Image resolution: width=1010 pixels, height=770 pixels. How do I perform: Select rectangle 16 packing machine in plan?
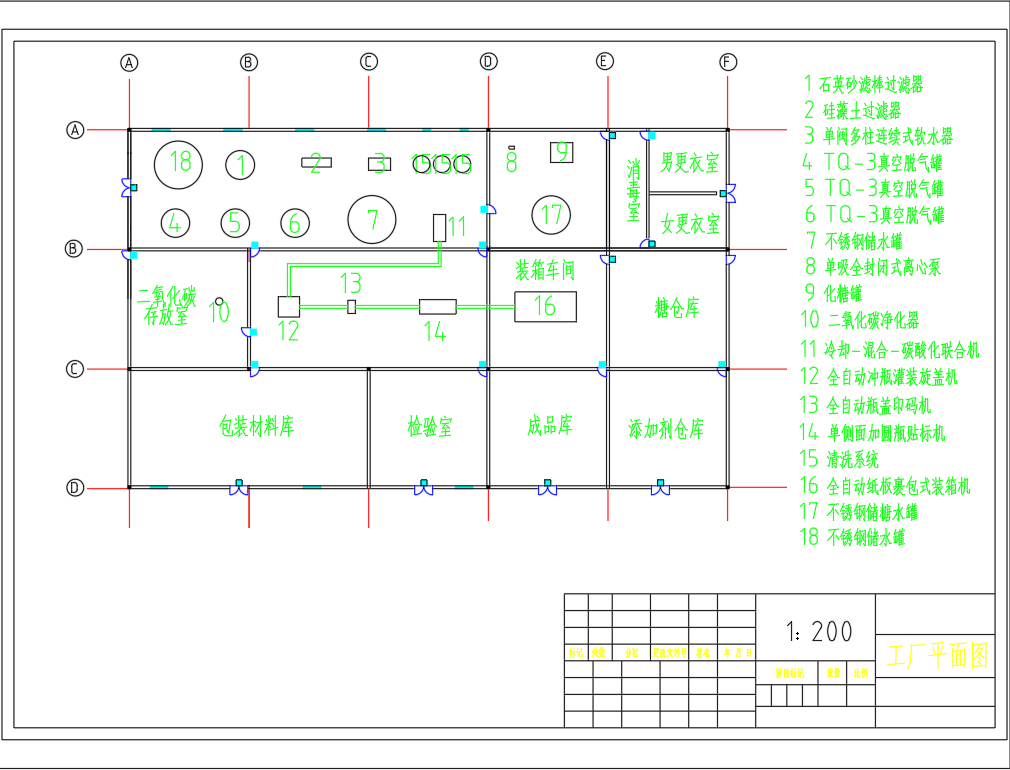[x=546, y=307]
